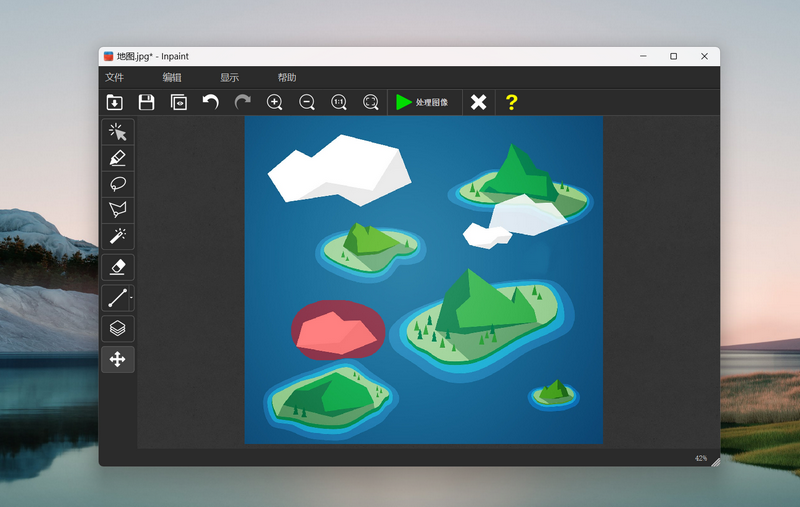
Task: Expand the line tool options arrow
Action: pyautogui.click(x=132, y=298)
